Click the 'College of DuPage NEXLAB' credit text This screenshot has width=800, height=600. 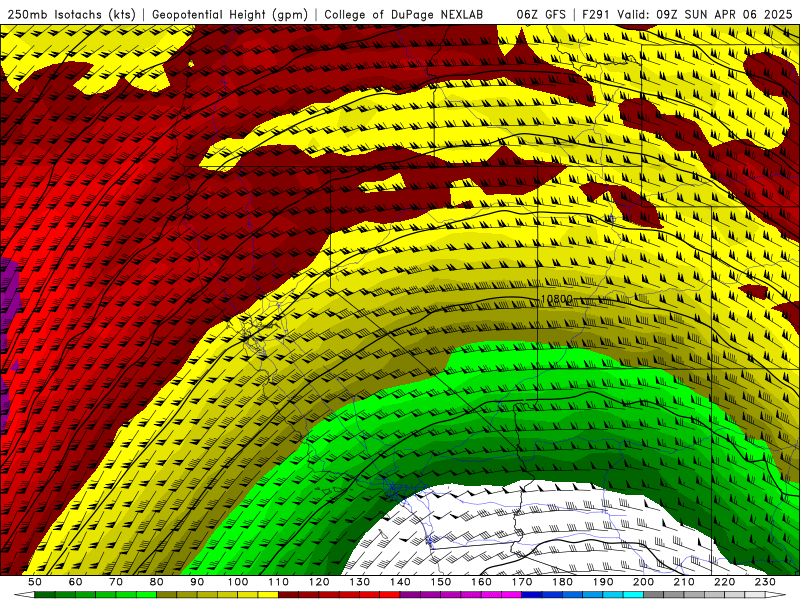pos(403,14)
